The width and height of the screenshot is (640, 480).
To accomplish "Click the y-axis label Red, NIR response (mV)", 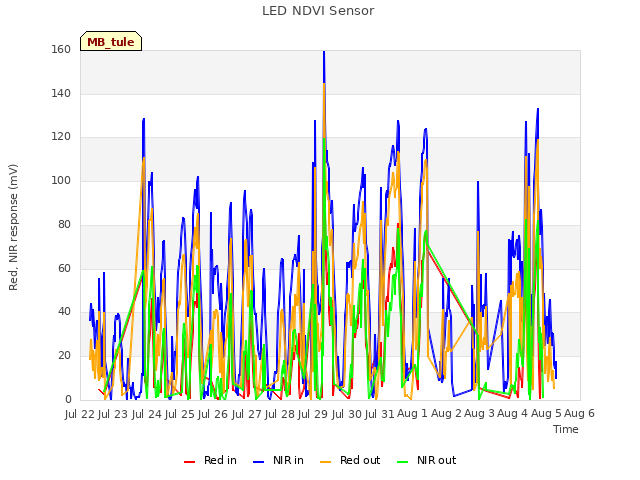I will 13,227.
